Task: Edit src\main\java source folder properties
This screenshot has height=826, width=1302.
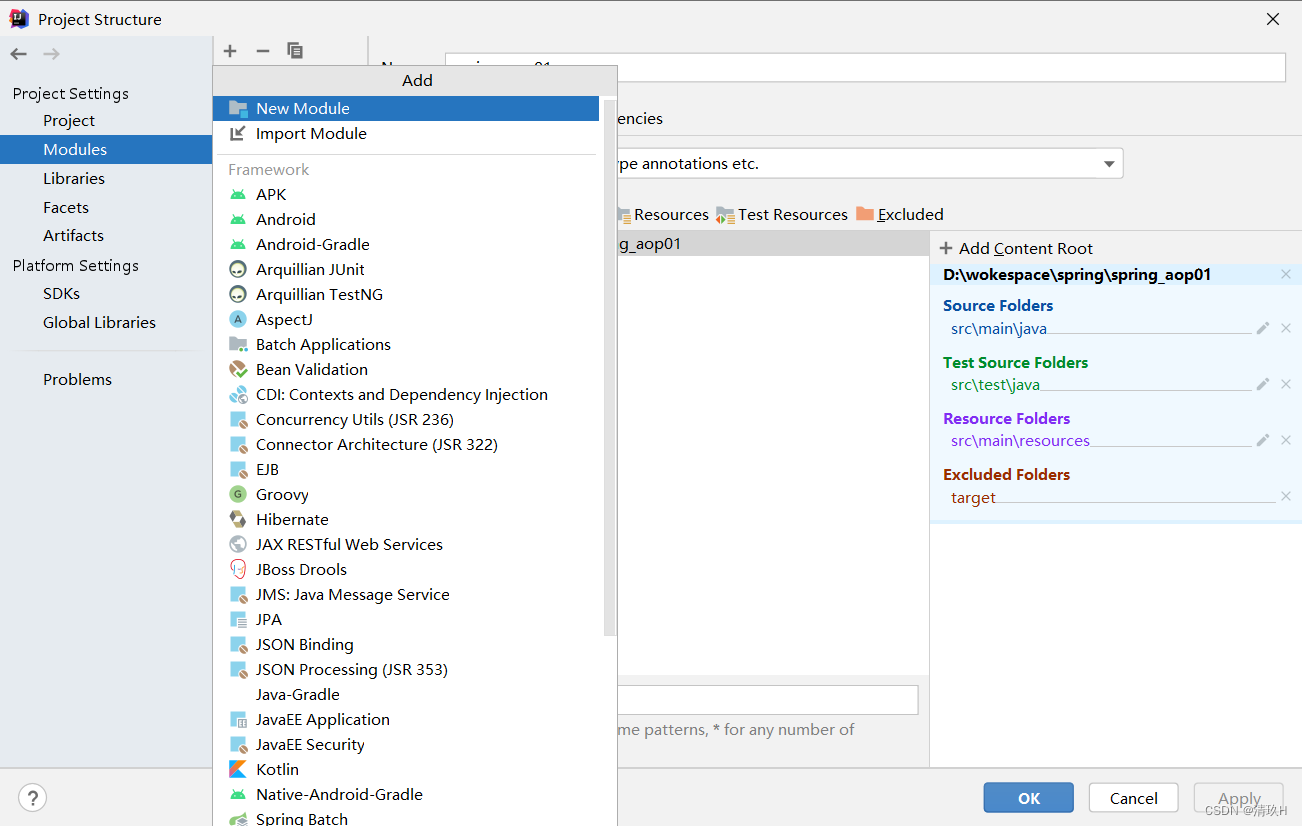Action: [x=1263, y=328]
